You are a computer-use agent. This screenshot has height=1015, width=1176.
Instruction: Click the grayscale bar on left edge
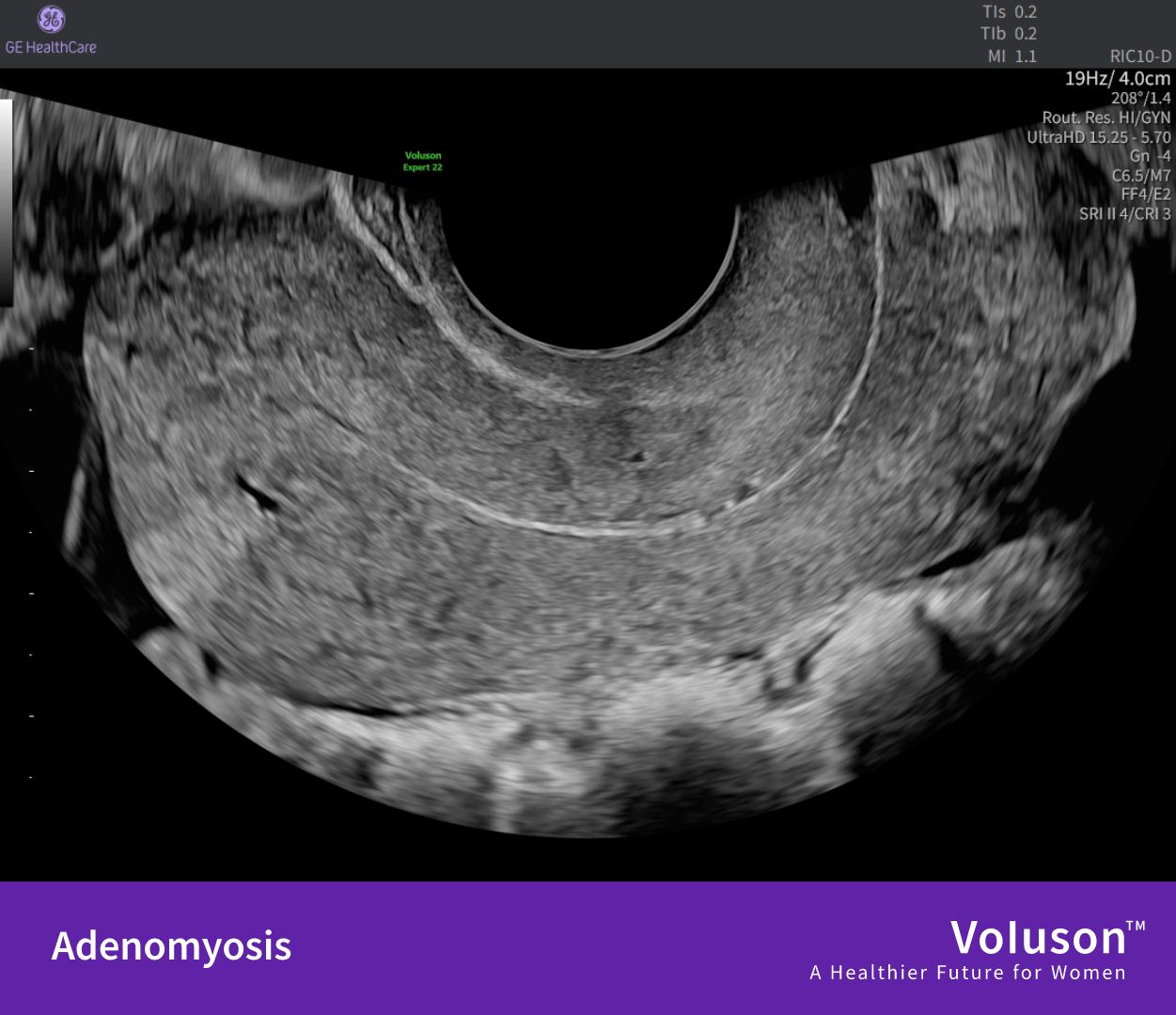coord(6,202)
